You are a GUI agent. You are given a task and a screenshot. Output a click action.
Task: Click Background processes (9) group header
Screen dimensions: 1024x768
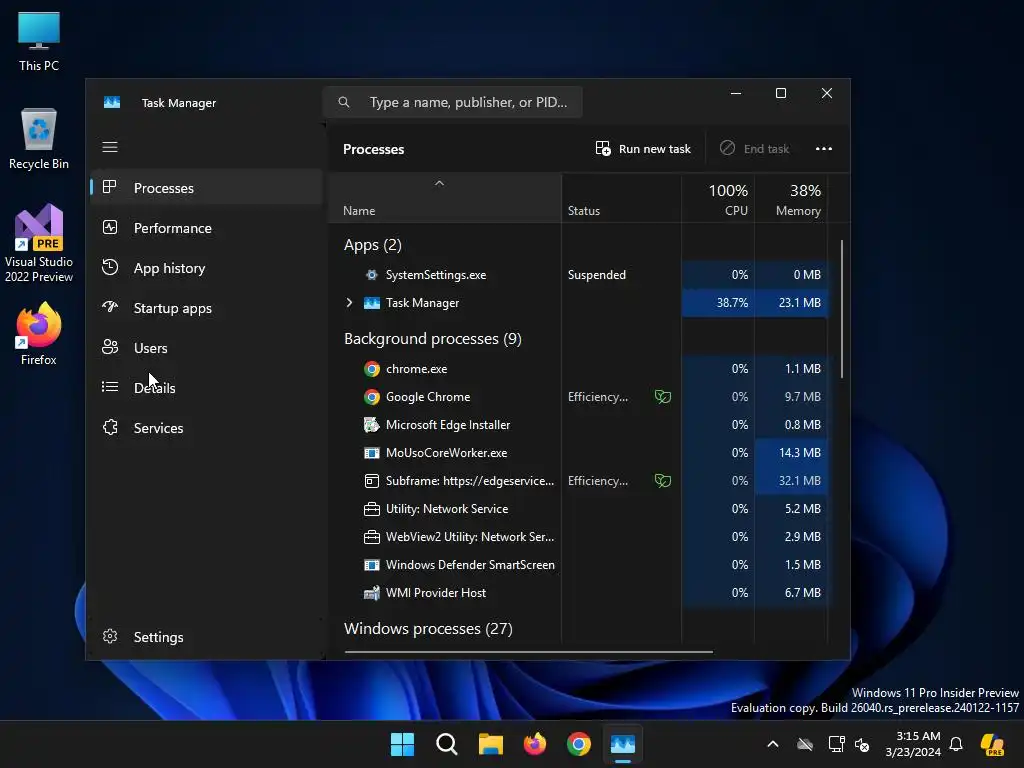pos(432,339)
